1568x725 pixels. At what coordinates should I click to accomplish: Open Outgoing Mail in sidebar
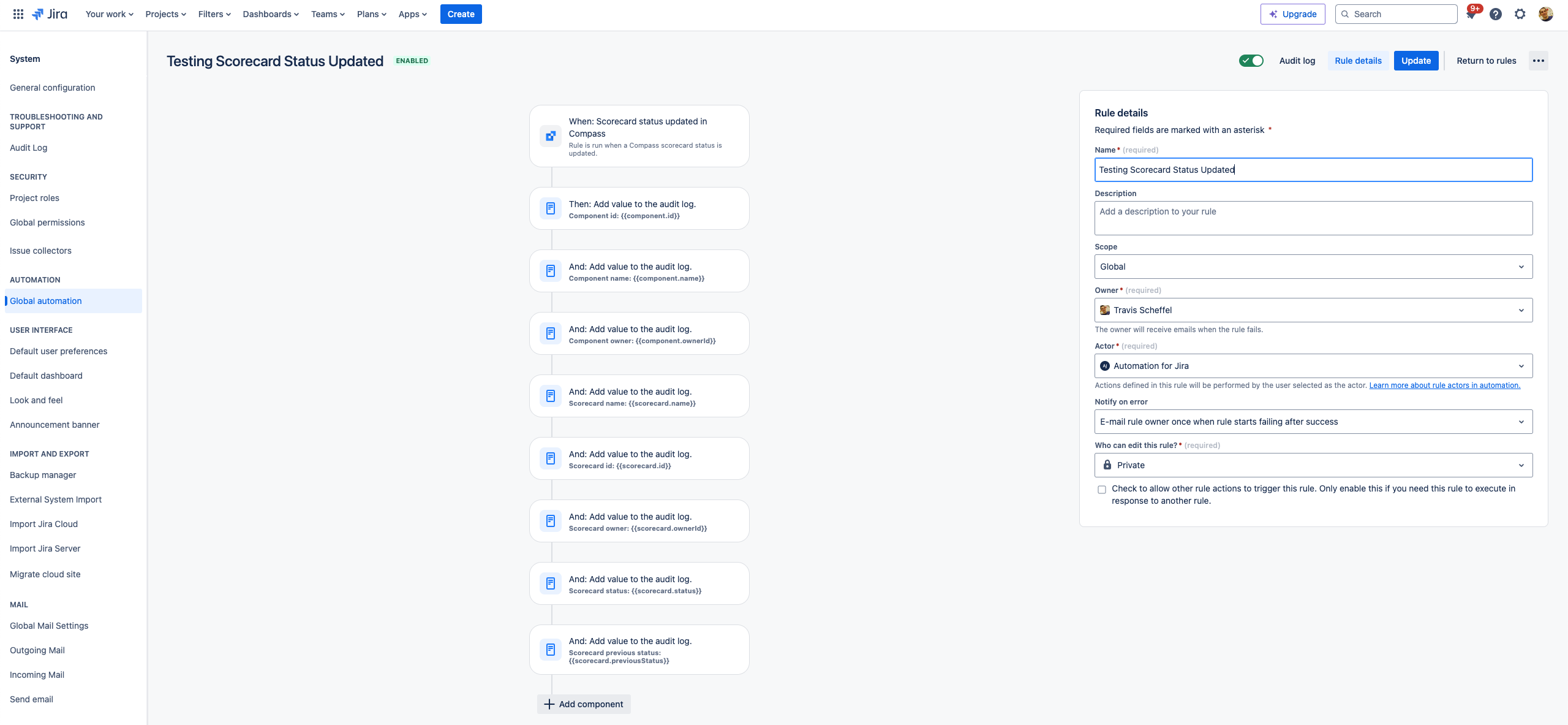(37, 650)
